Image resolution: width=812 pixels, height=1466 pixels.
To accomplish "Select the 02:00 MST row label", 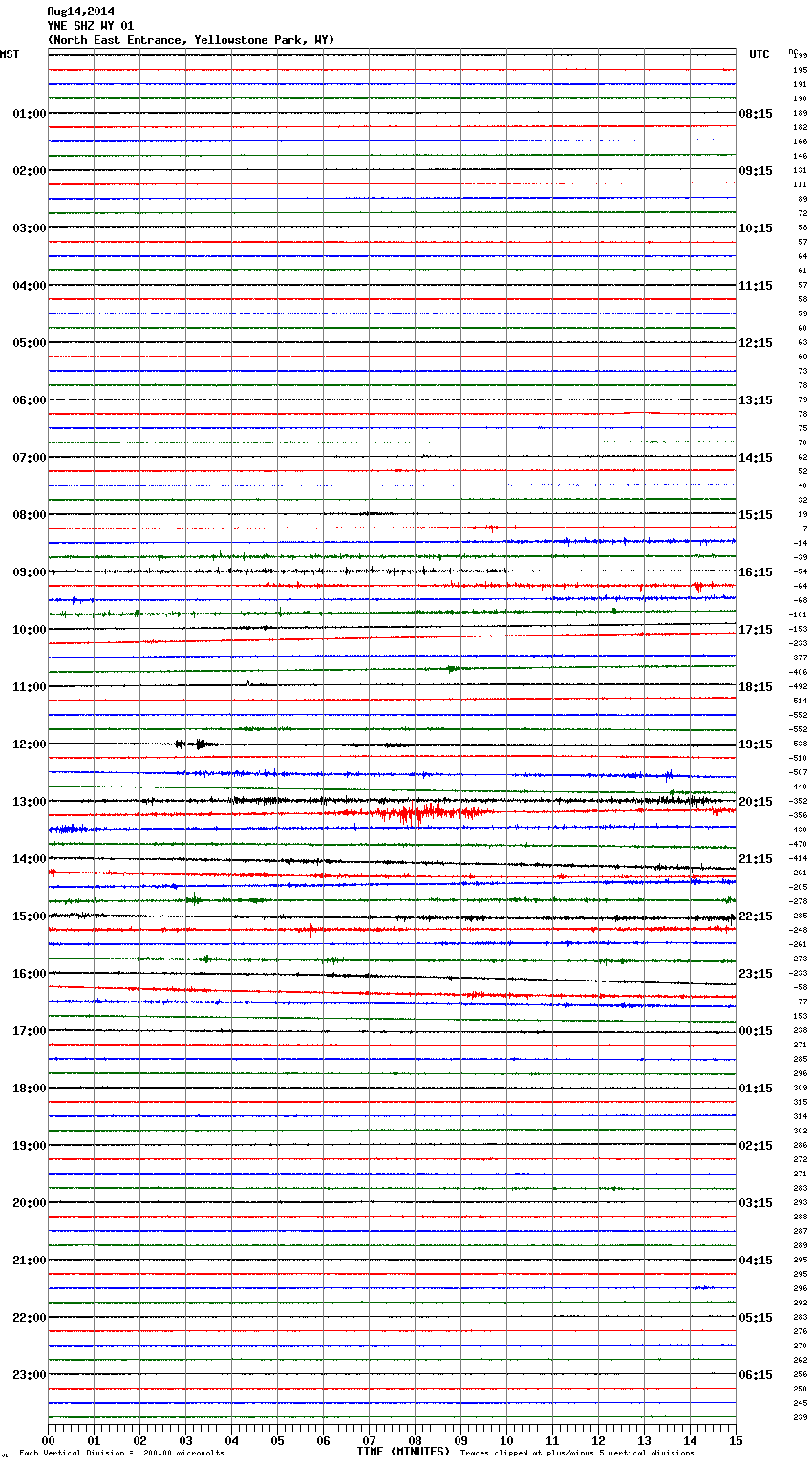I will (30, 171).
